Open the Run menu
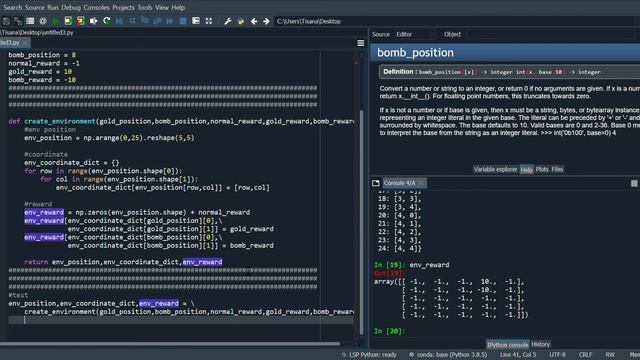 pyautogui.click(x=53, y=7)
